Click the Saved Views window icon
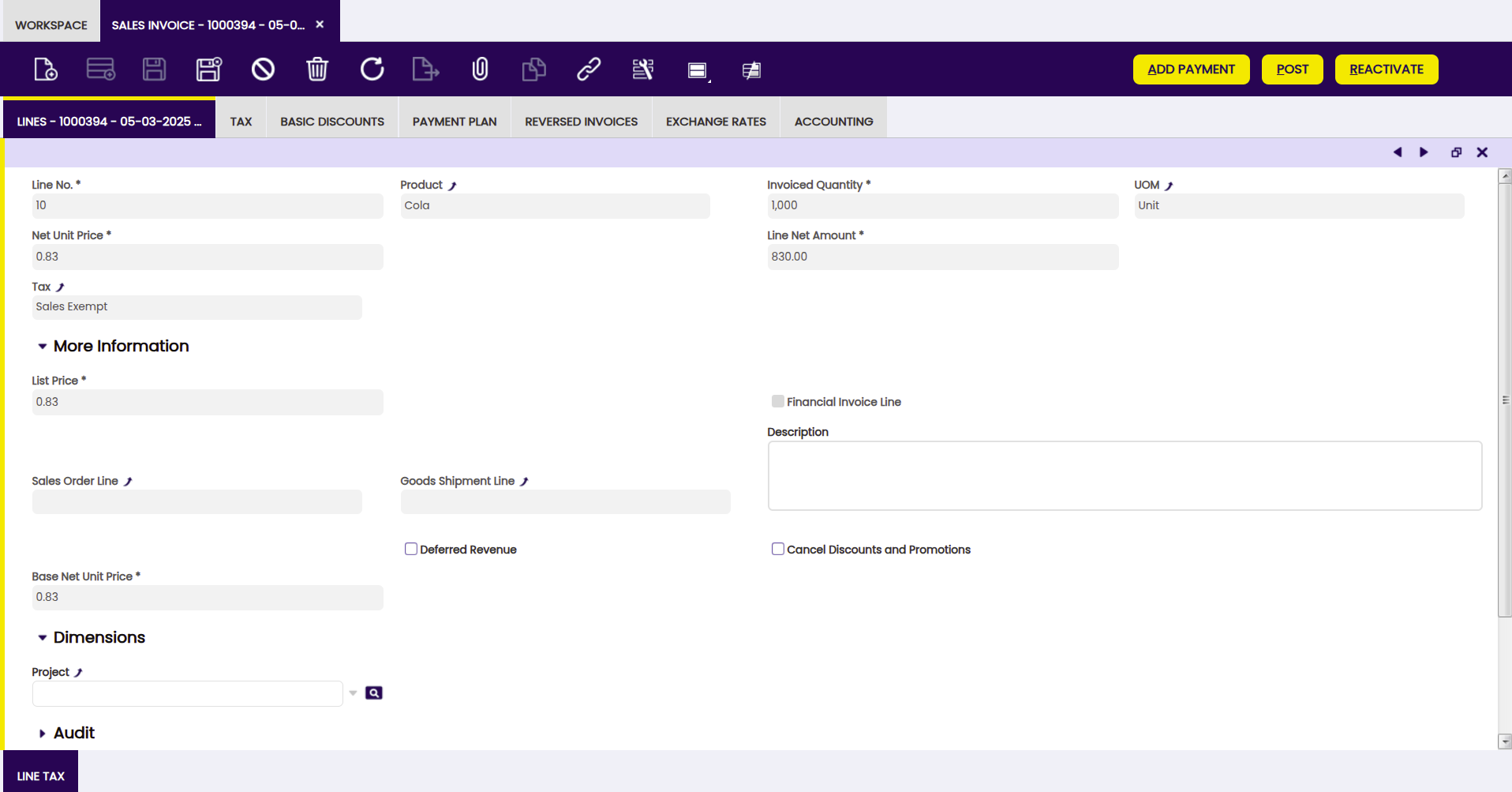Screen dimensions: 1512x792 pos(698,70)
